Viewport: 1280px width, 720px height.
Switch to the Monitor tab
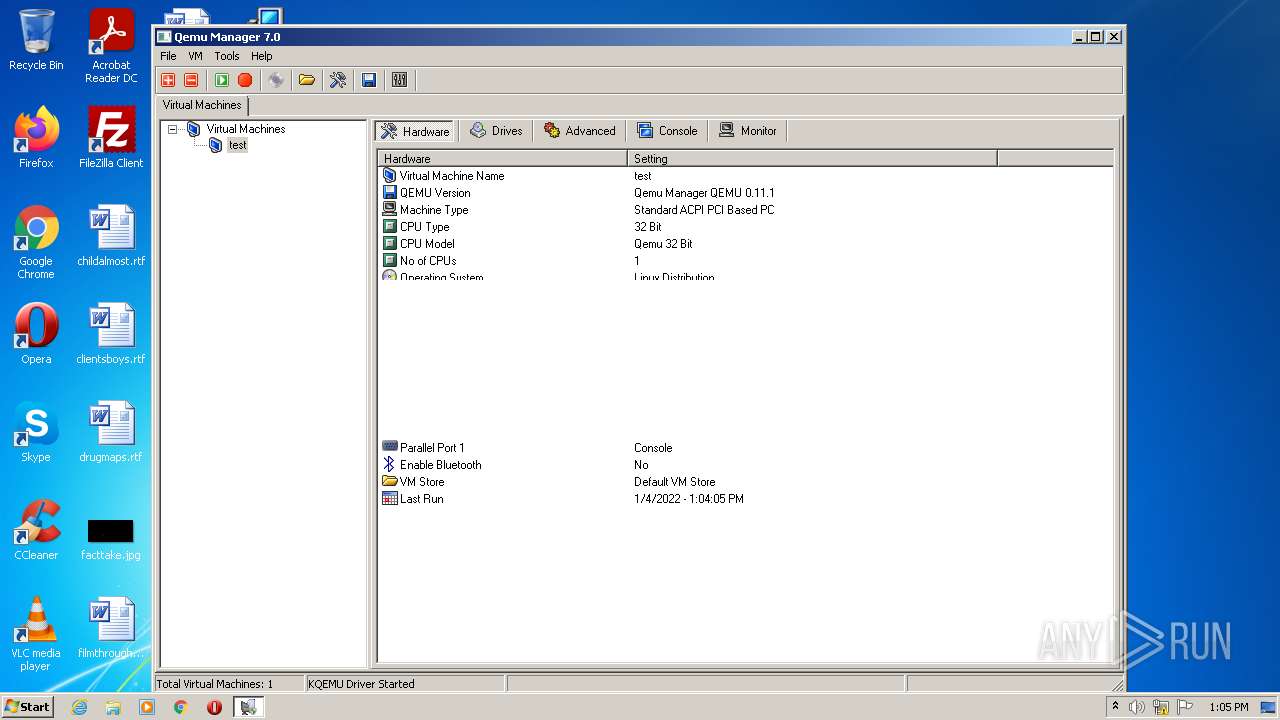[x=748, y=131]
